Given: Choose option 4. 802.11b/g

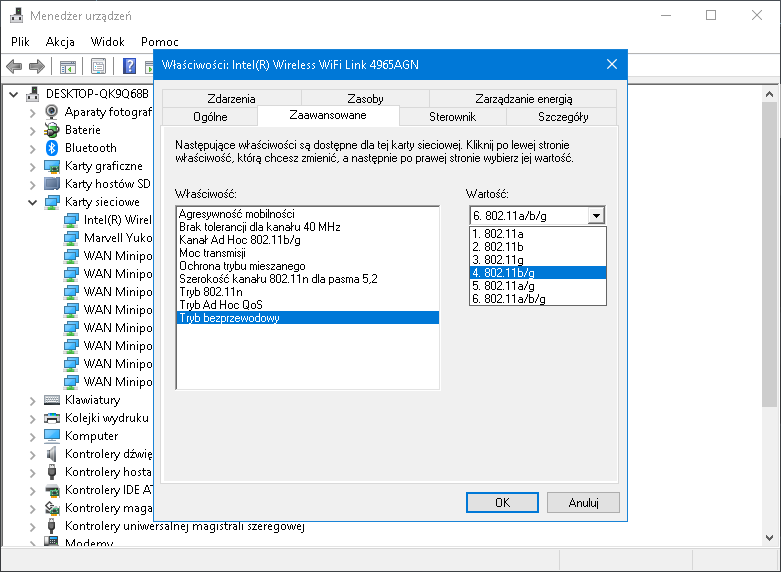Looking at the screenshot, I should [538, 273].
